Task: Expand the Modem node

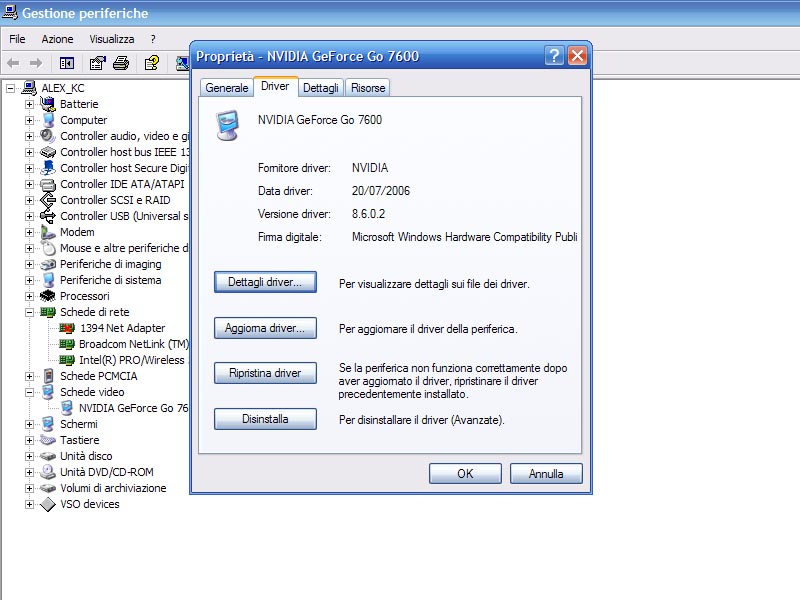Action: pos(30,232)
